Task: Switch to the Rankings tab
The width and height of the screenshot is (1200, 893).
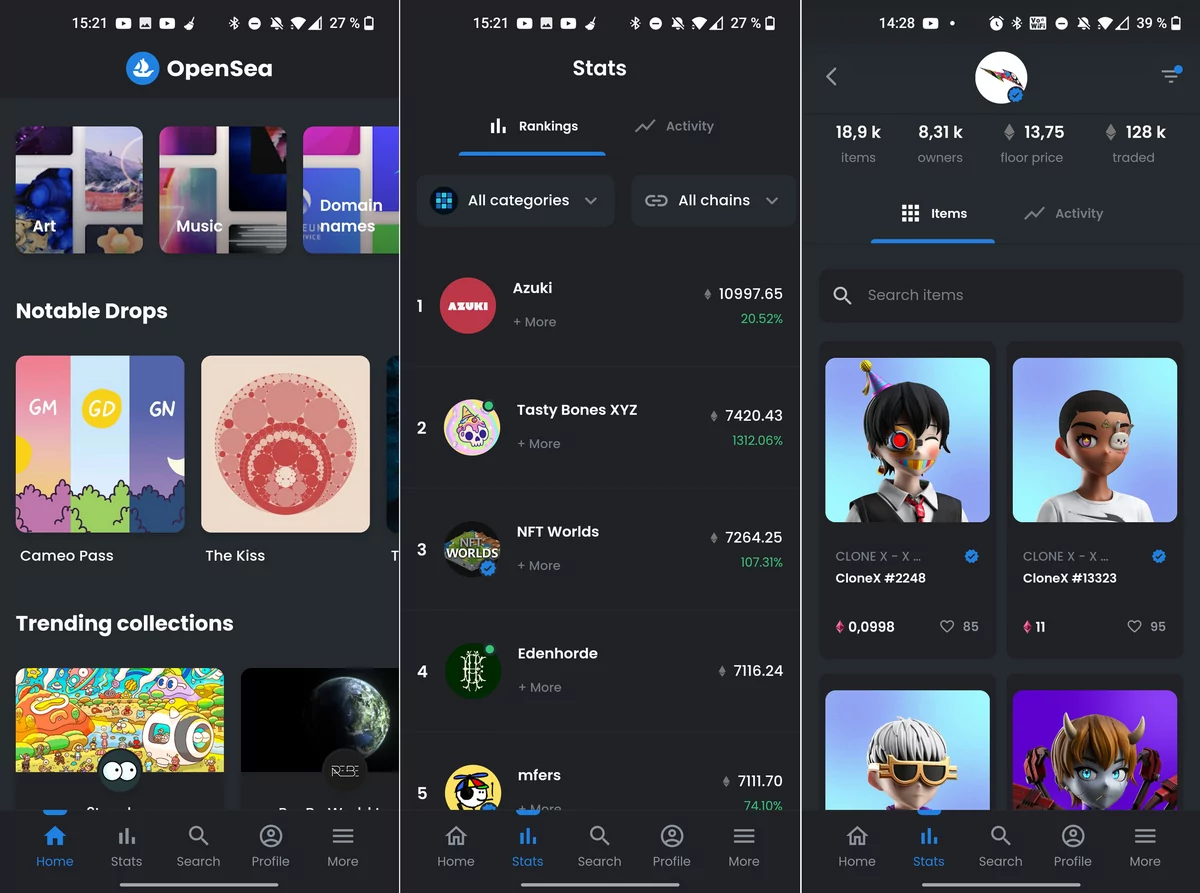Action: [533, 126]
